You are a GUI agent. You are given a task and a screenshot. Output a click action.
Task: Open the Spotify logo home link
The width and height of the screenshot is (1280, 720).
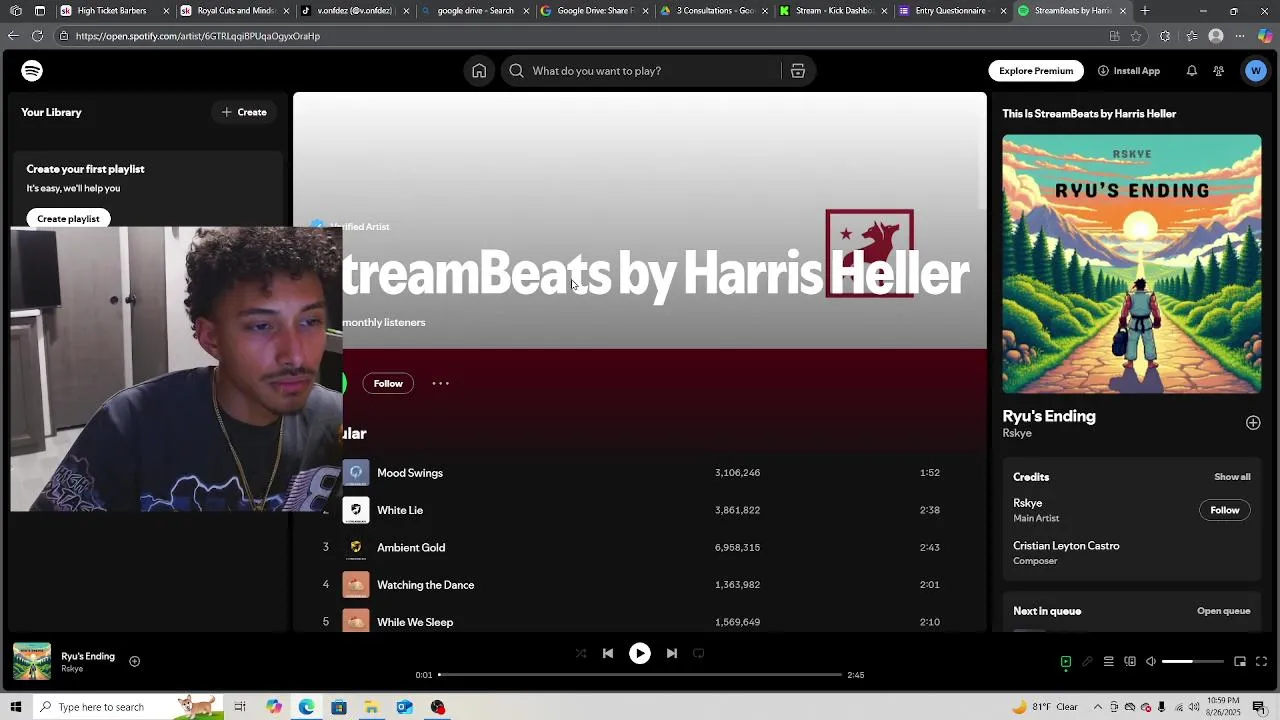[32, 71]
